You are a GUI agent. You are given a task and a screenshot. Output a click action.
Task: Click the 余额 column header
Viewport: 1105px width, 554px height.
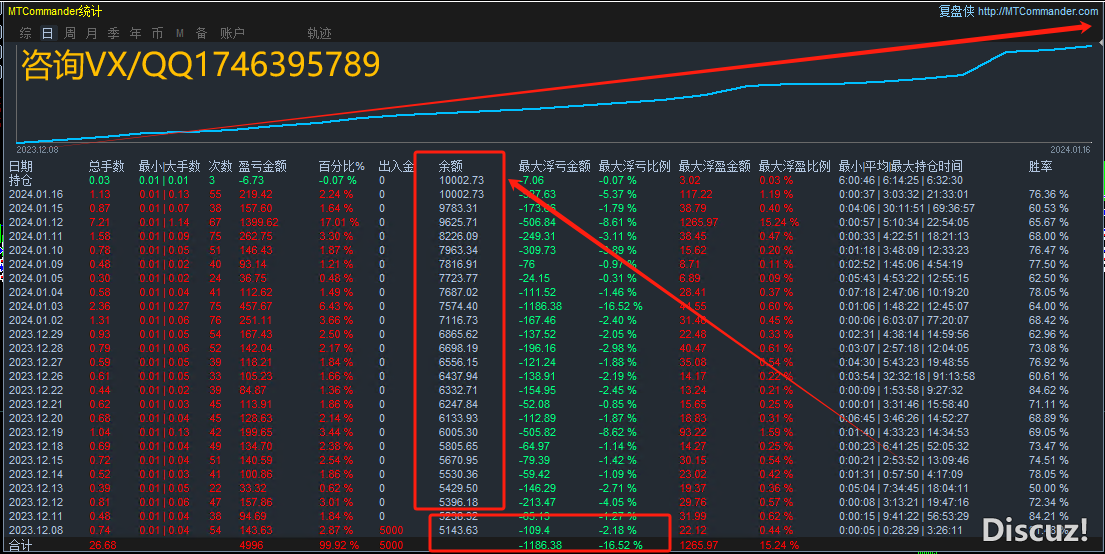tap(451, 167)
